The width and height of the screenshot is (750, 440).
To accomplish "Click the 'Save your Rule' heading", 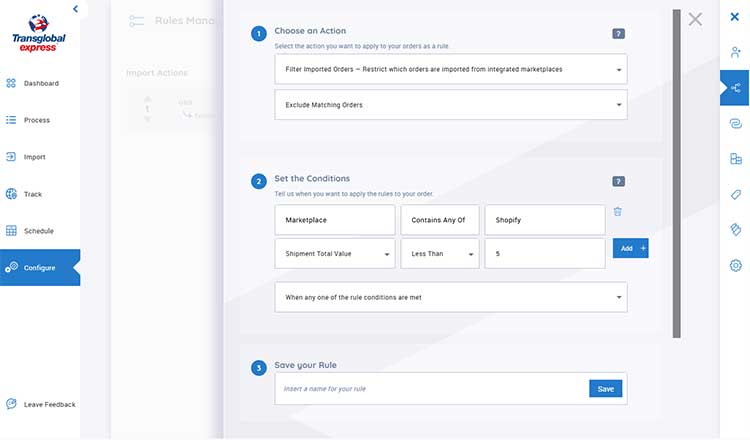I will click(305, 365).
